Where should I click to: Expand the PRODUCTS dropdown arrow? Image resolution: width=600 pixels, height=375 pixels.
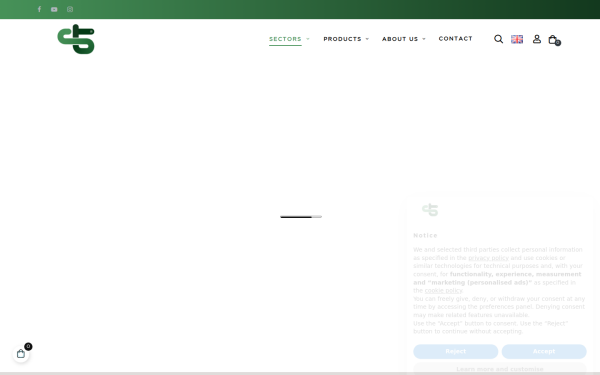click(x=367, y=39)
